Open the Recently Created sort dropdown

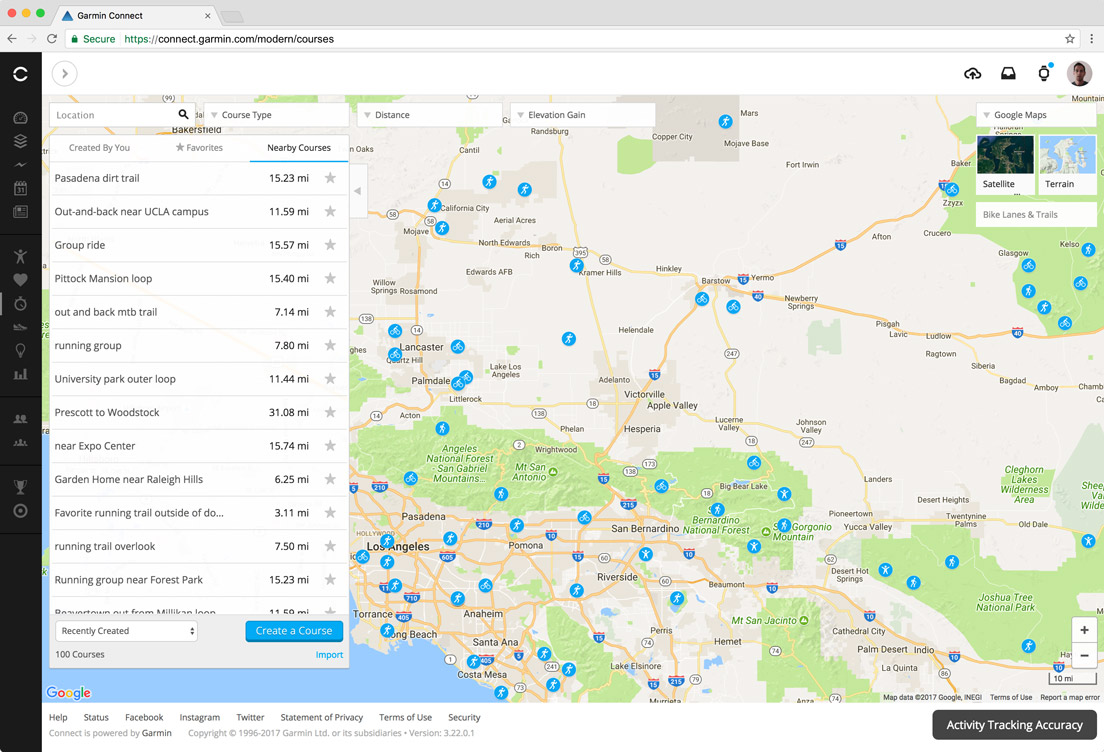(127, 631)
